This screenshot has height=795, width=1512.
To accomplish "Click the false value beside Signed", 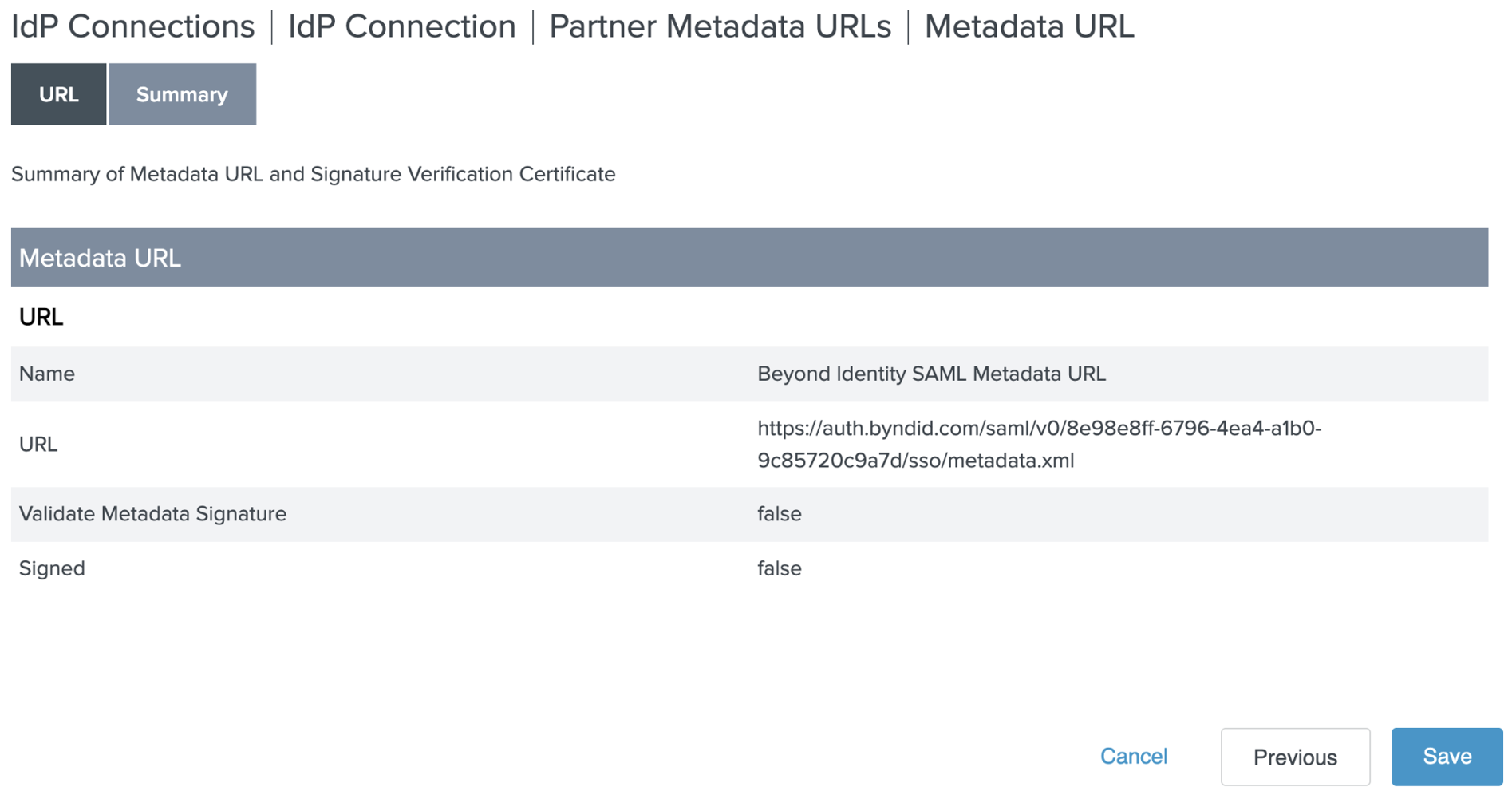I will [x=779, y=568].
